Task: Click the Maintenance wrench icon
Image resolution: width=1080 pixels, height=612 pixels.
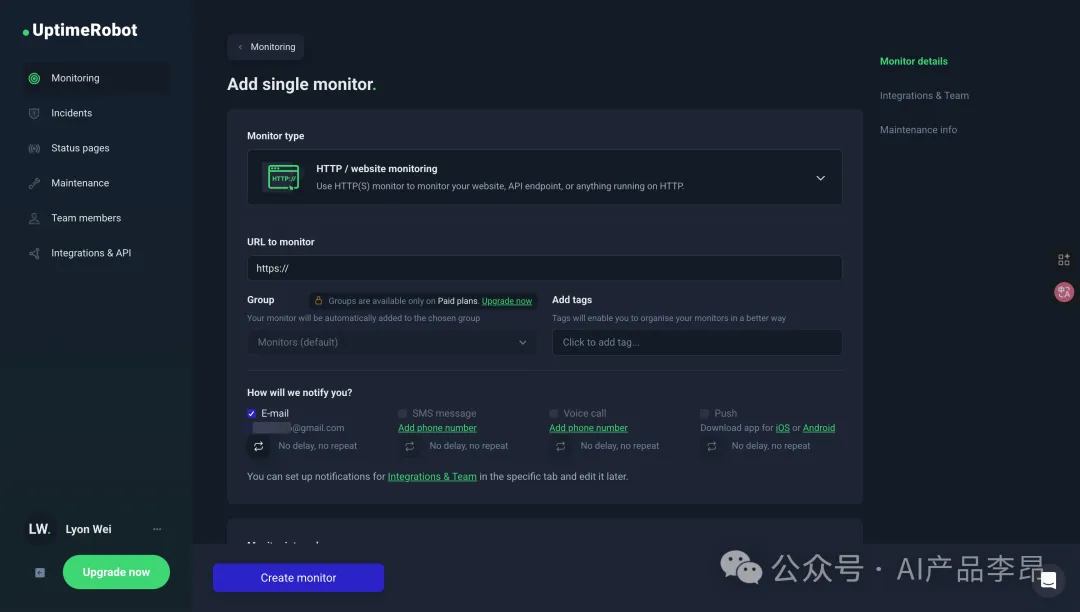Action: pyautogui.click(x=34, y=183)
